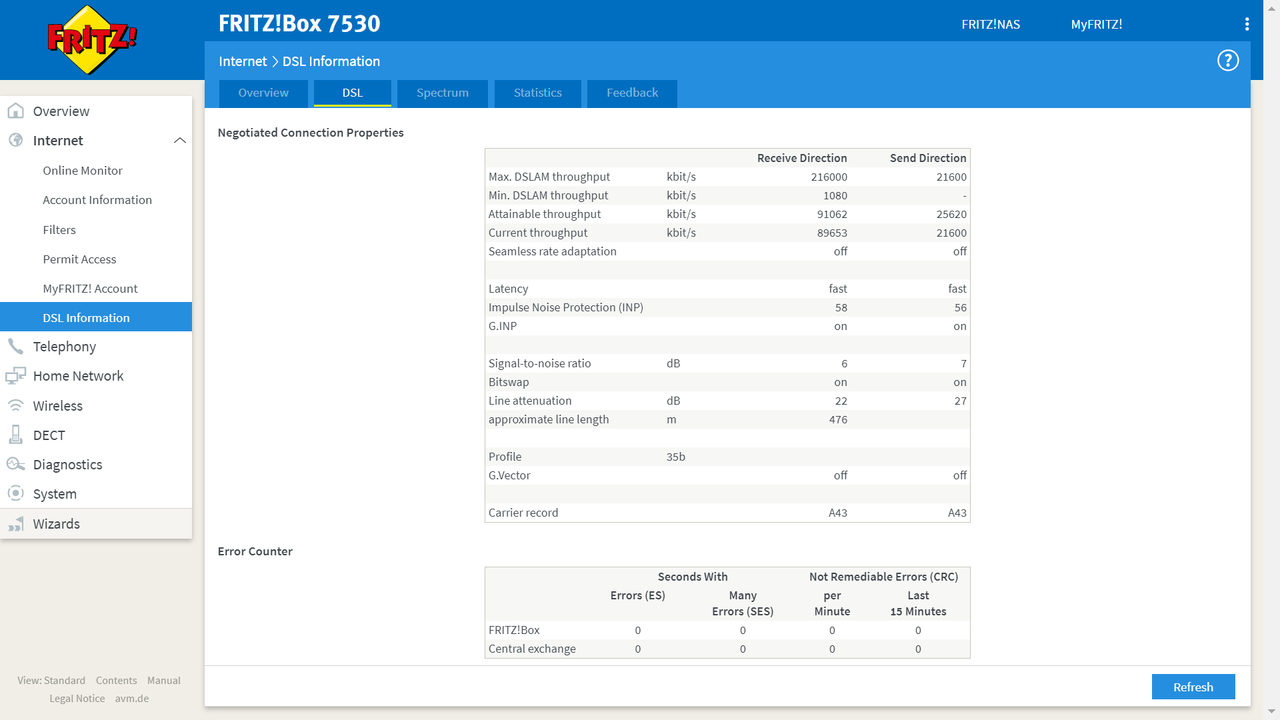
Task: Click Attainable throughput send value 25620
Action: [951, 214]
